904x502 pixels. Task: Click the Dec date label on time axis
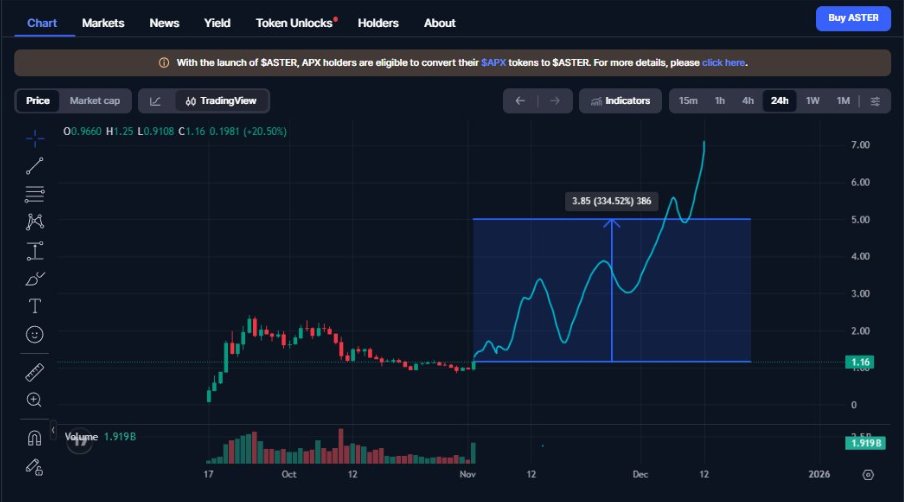tap(640, 474)
